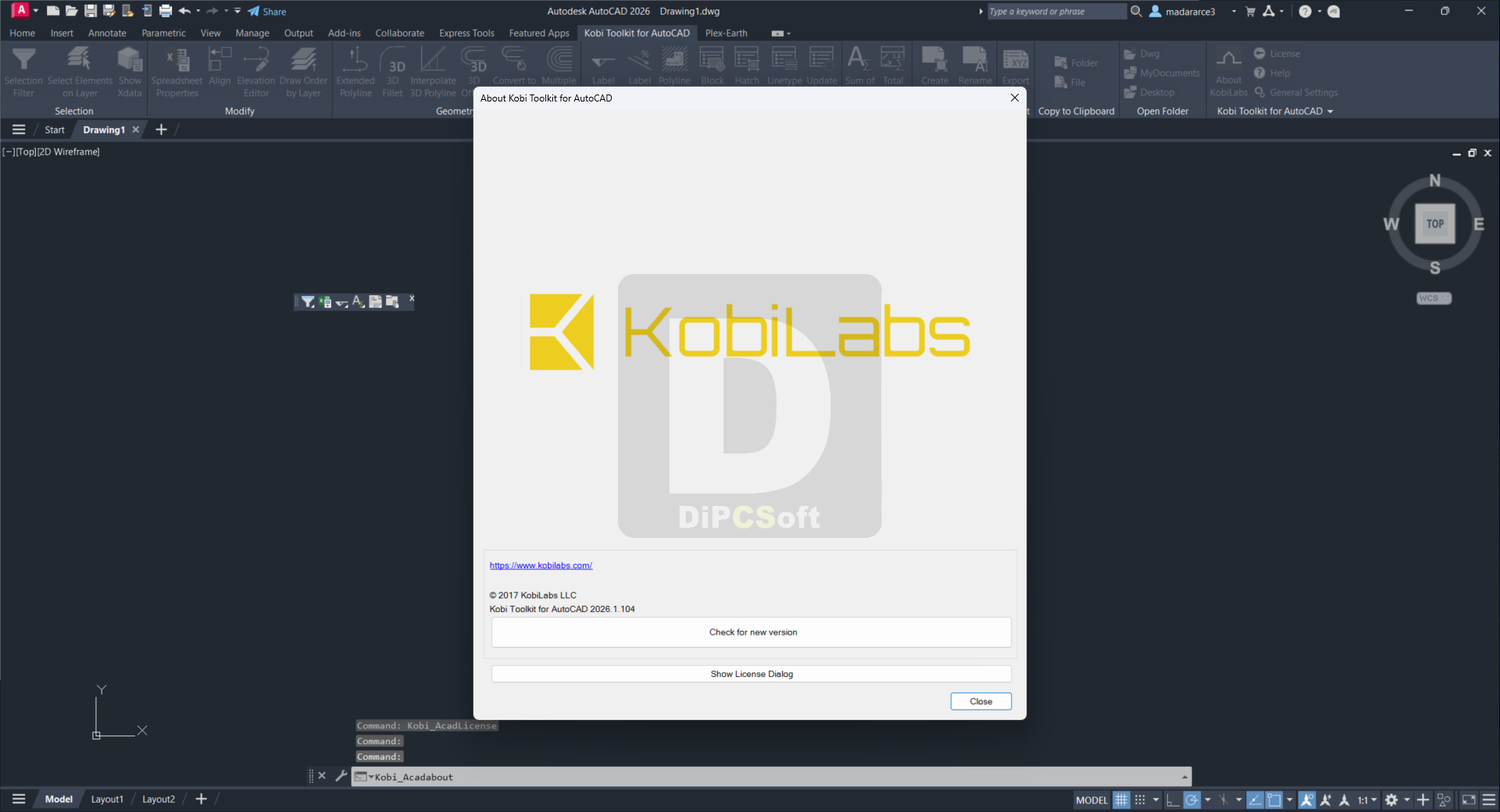Switch to the Plex-Earth ribbon tab
Image resolution: width=1500 pixels, height=812 pixels.
tap(726, 33)
